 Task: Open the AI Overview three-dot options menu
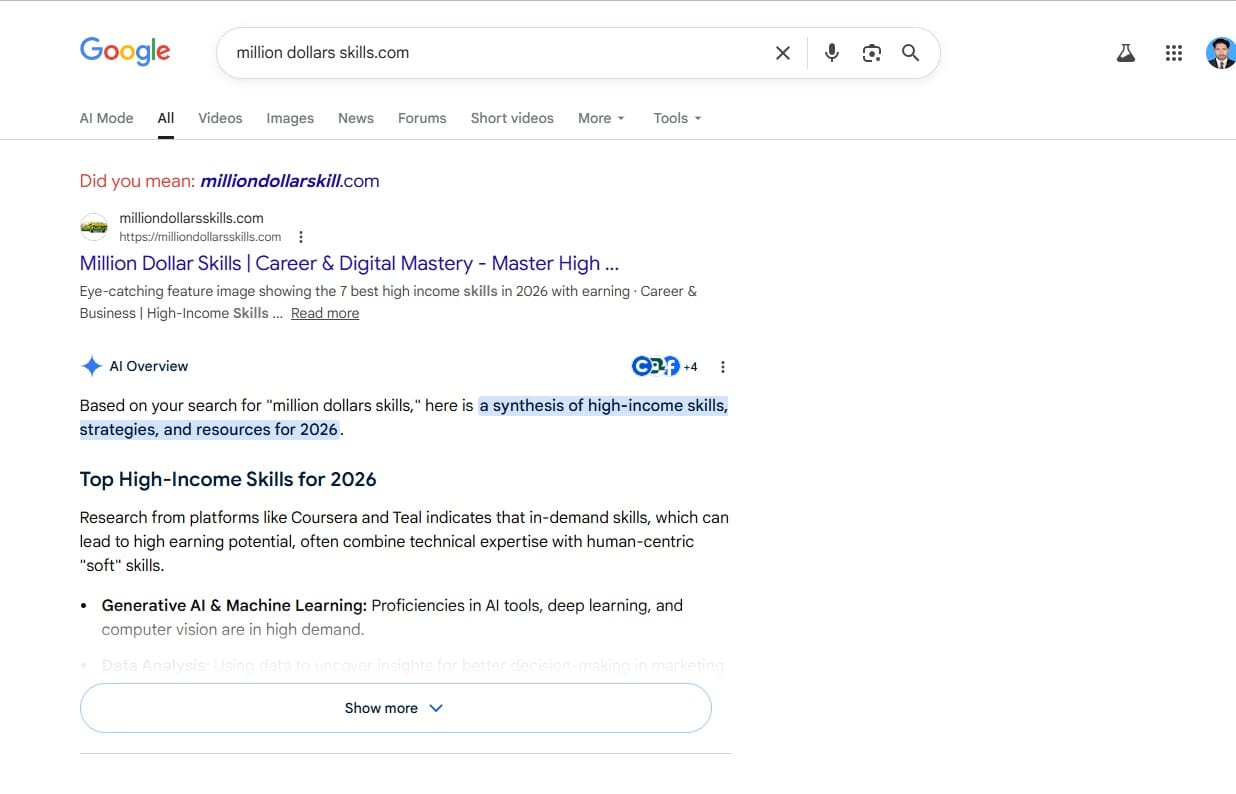pyautogui.click(x=723, y=367)
